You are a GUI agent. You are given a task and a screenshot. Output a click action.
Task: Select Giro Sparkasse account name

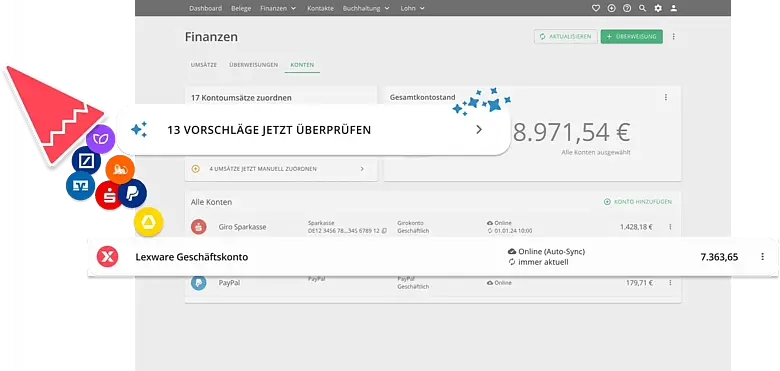(242, 227)
